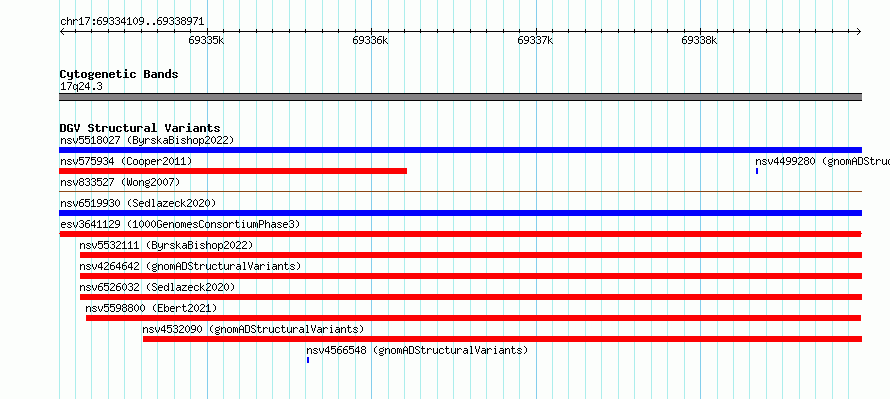Click the red nsv575934 variant bar
This screenshot has height=399, width=890.
click(x=233, y=171)
